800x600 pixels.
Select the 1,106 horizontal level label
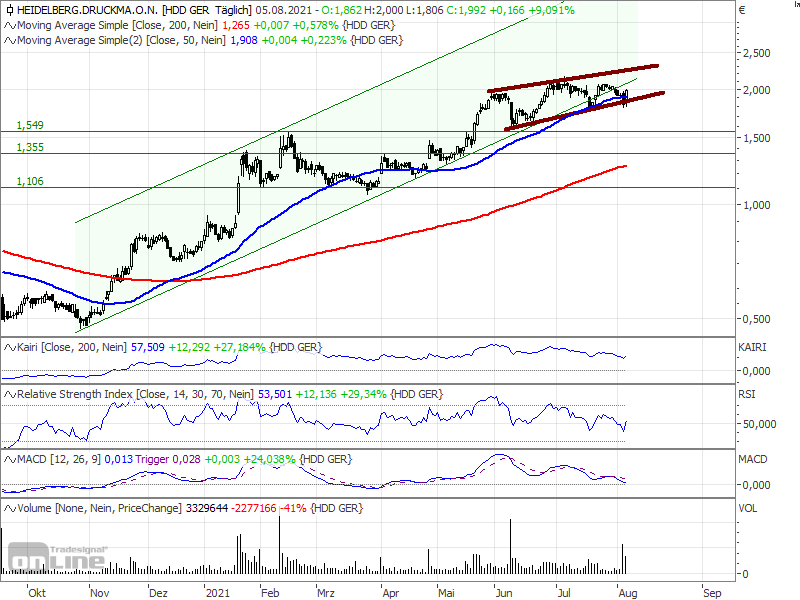tap(29, 181)
